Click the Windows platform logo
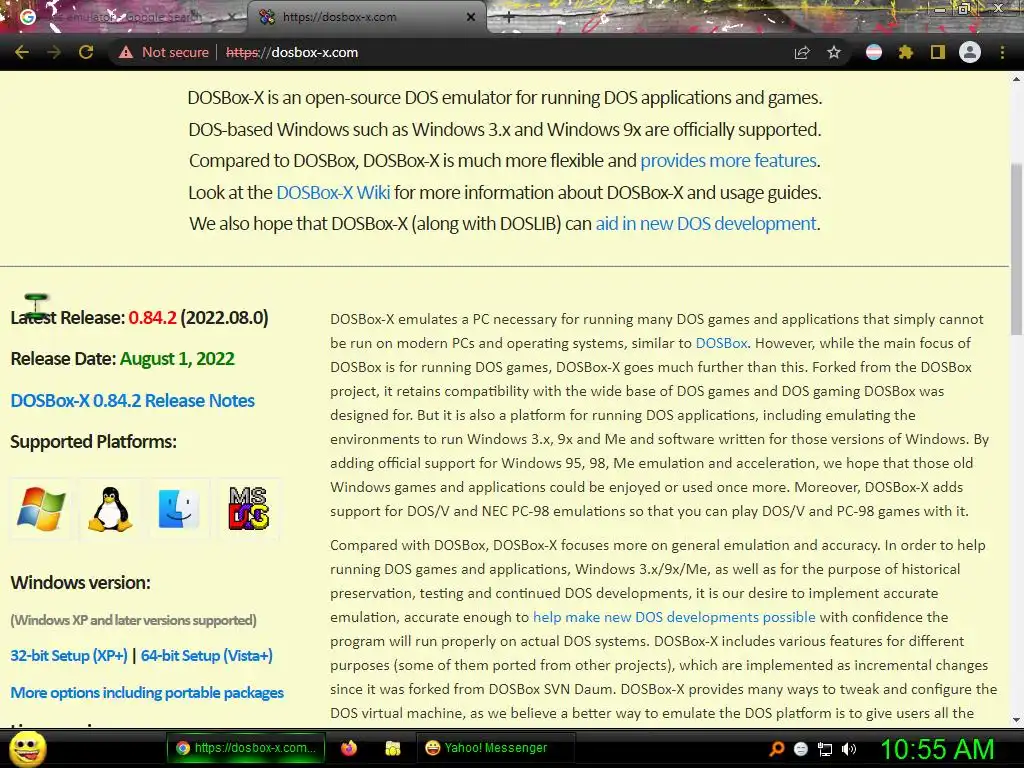This screenshot has width=1024, height=768. tap(41, 509)
